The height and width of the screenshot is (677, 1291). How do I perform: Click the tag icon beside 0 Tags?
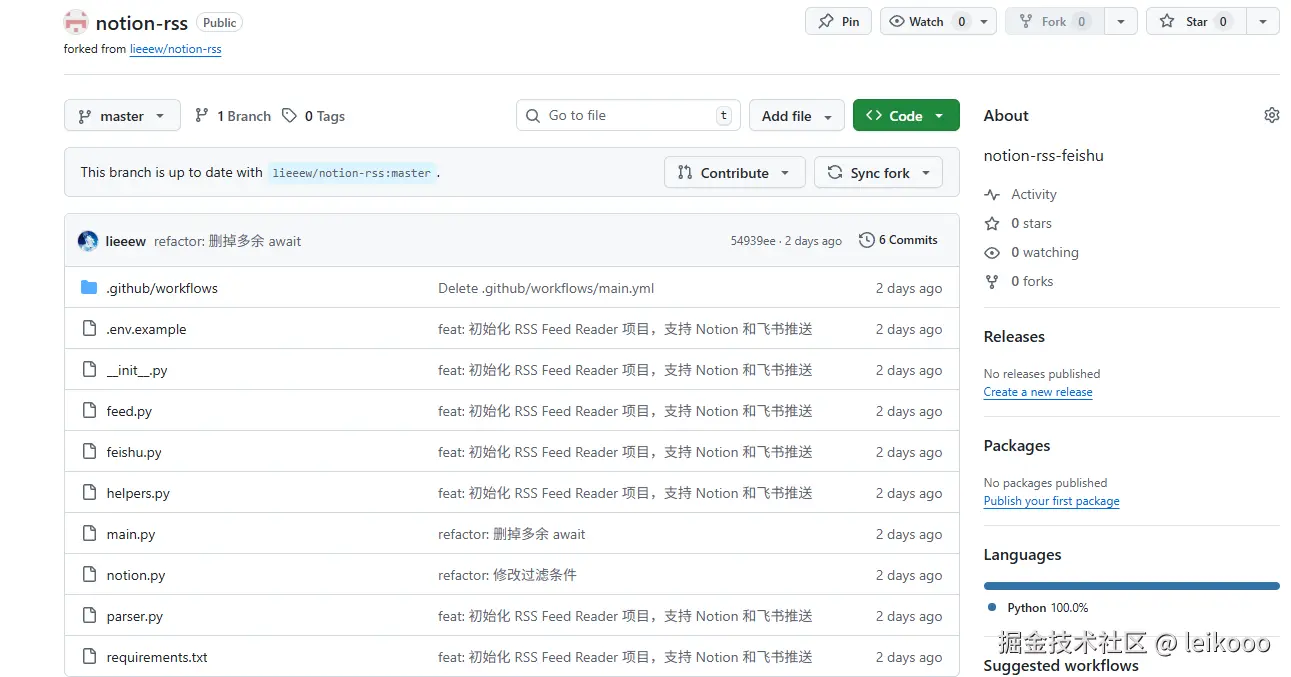tap(289, 116)
